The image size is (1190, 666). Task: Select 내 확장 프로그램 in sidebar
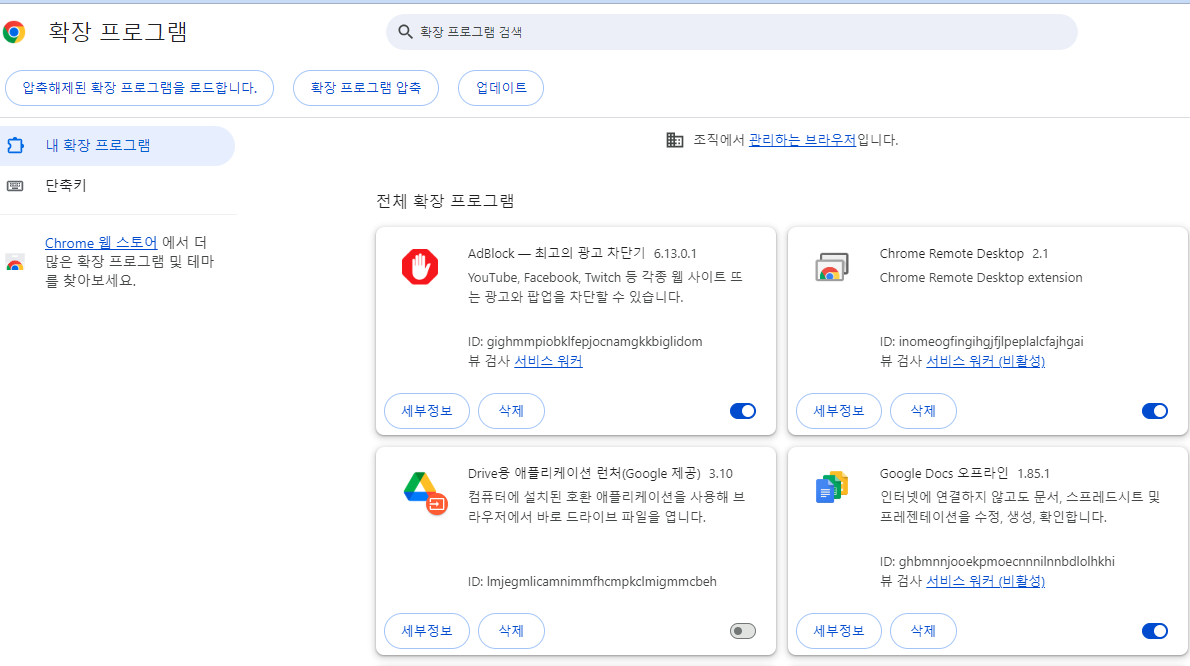[118, 146]
